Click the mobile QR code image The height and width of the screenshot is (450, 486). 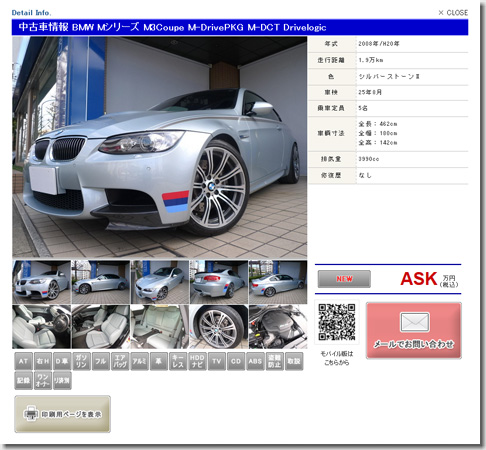[x=337, y=322]
